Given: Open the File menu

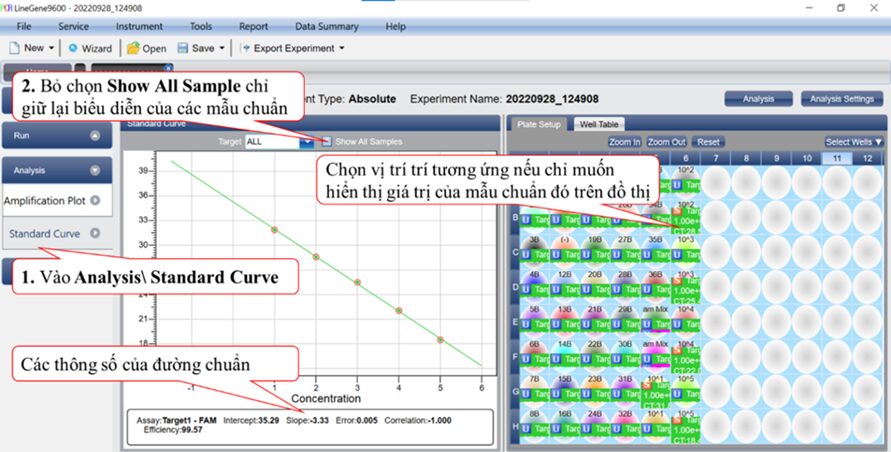Looking at the screenshot, I should [24, 26].
